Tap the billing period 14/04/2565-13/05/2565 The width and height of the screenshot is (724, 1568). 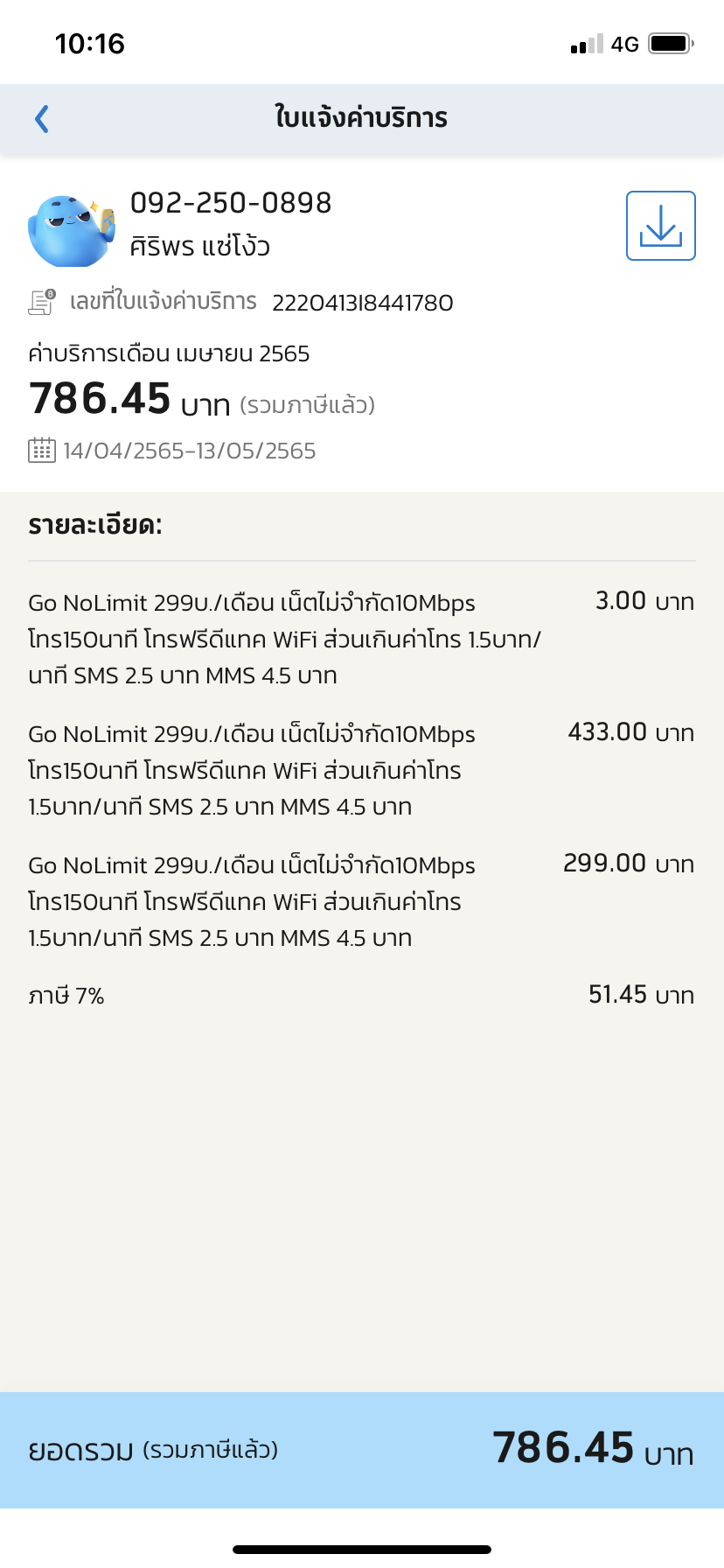click(189, 451)
